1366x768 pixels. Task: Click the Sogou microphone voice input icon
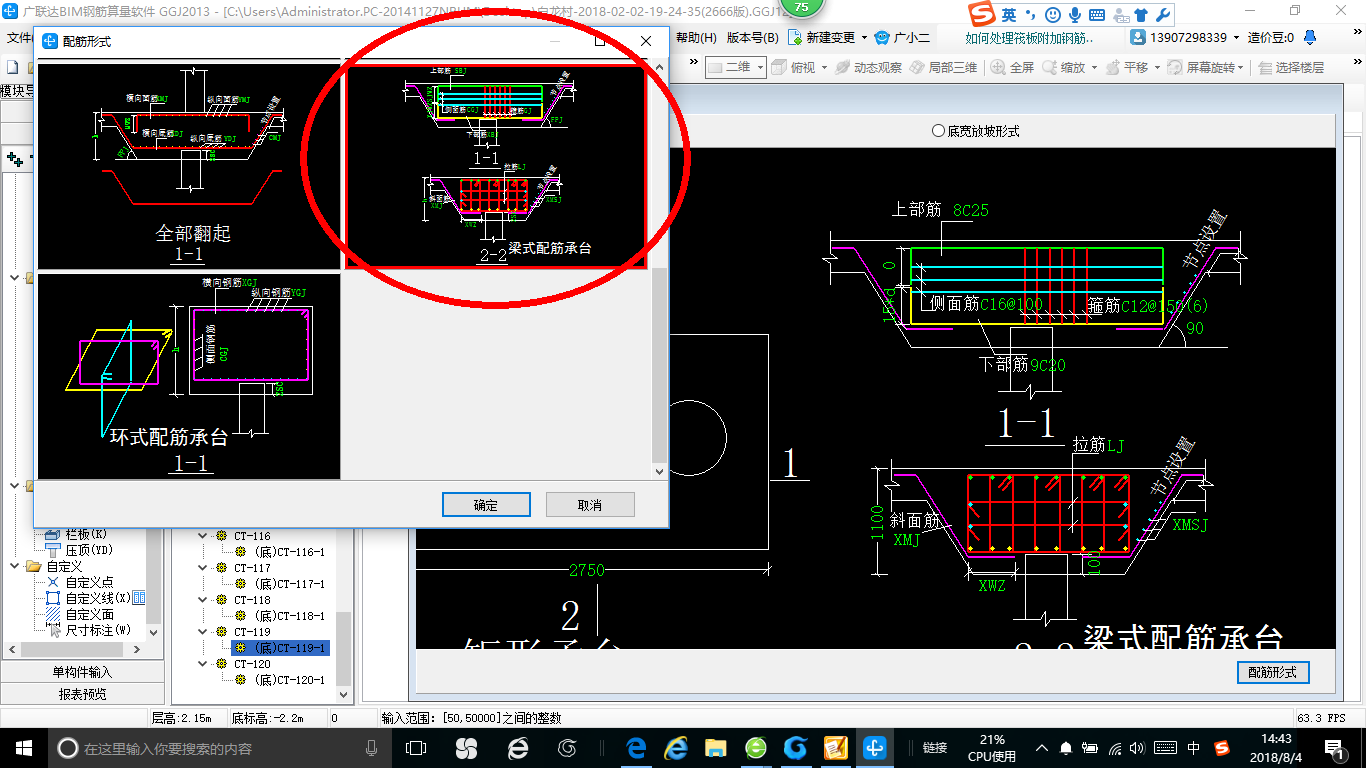click(1075, 15)
